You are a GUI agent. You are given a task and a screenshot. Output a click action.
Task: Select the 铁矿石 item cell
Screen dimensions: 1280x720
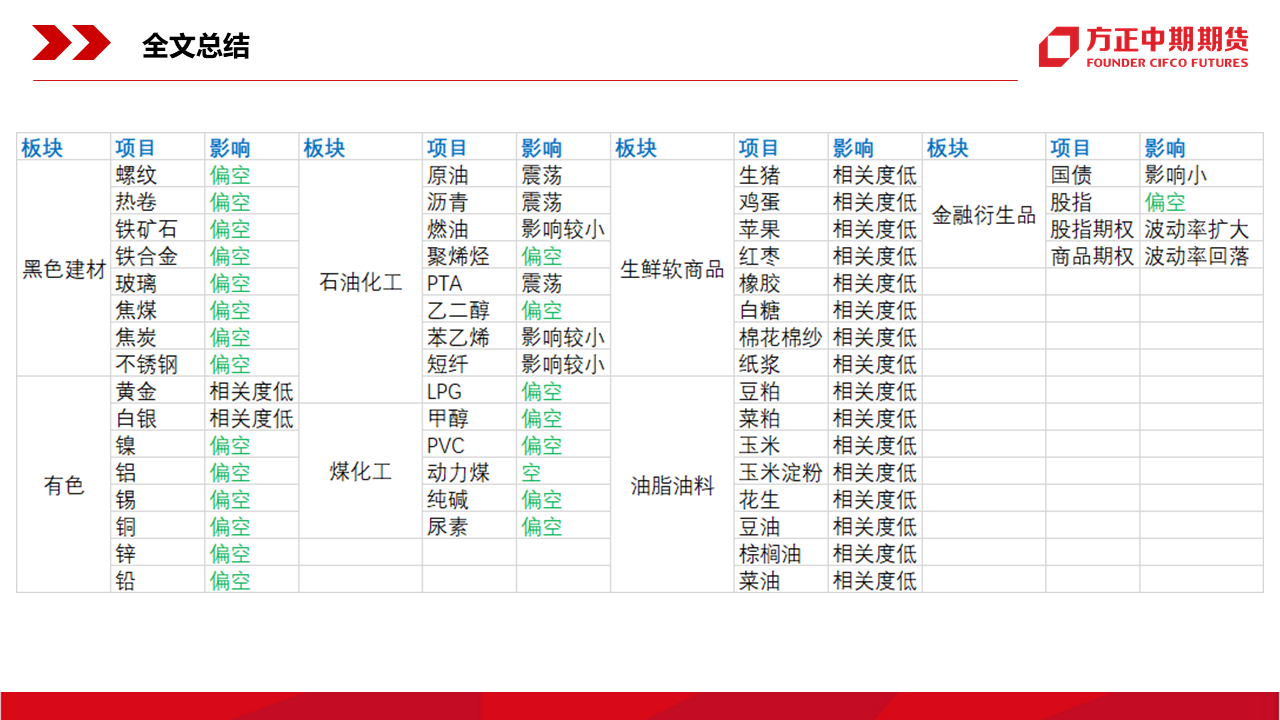(x=158, y=229)
